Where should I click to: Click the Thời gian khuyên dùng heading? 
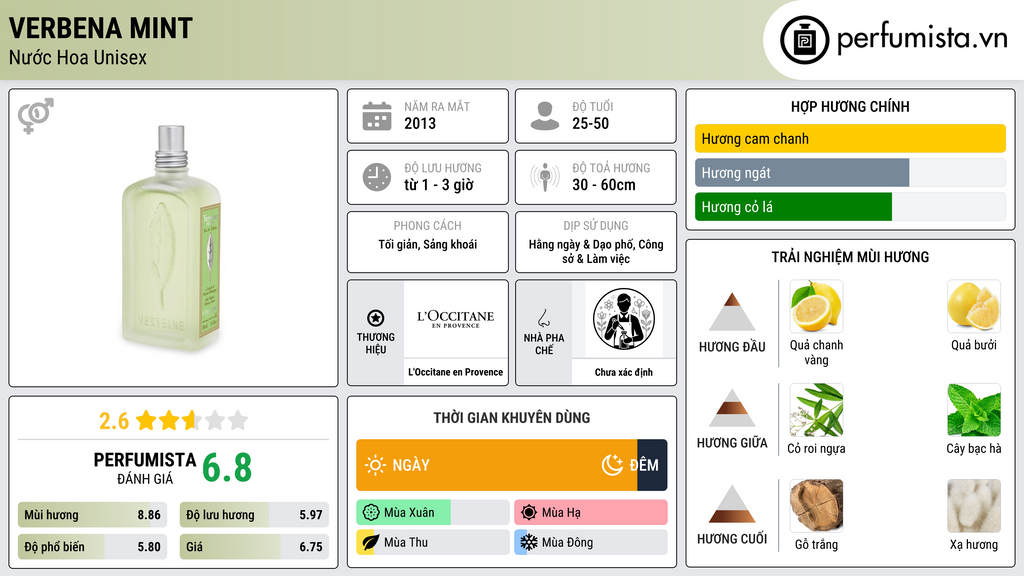[x=512, y=418]
